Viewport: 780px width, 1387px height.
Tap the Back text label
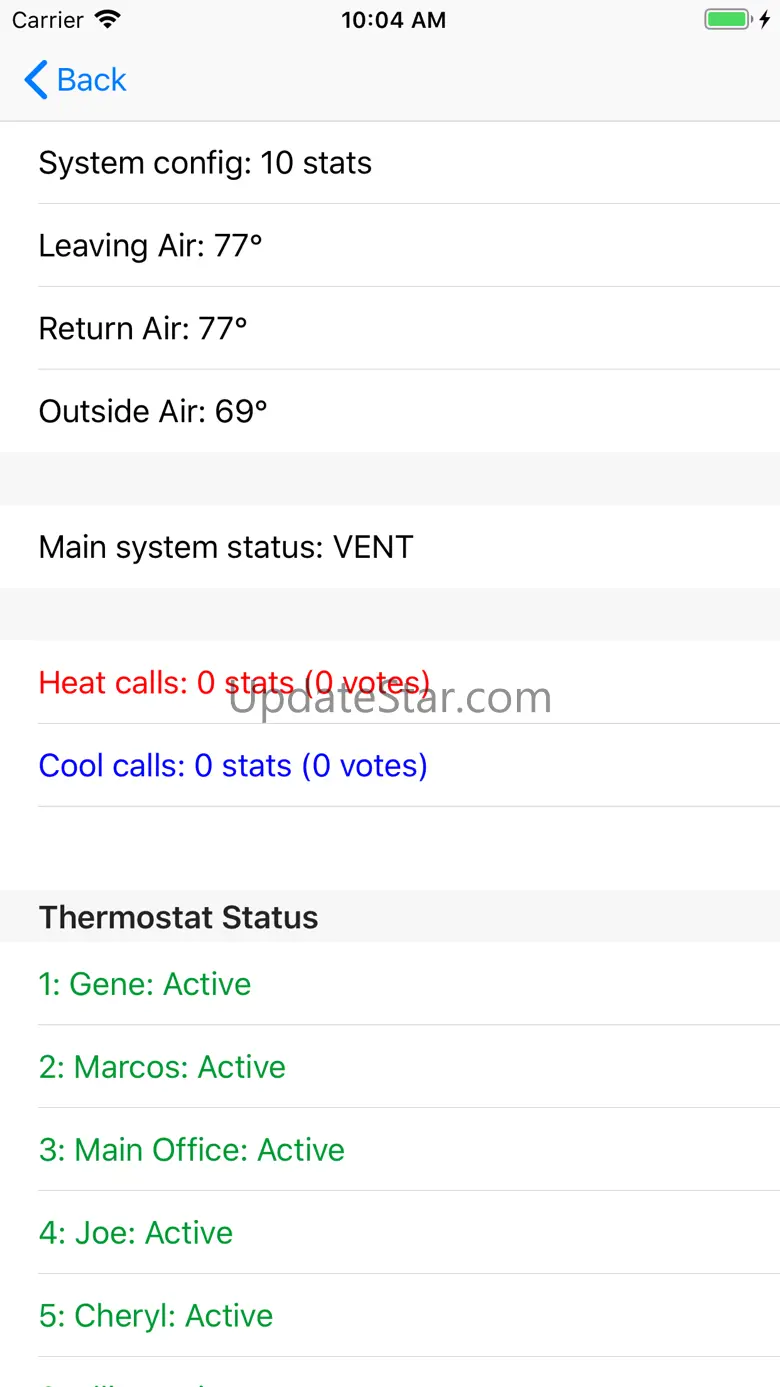click(92, 80)
